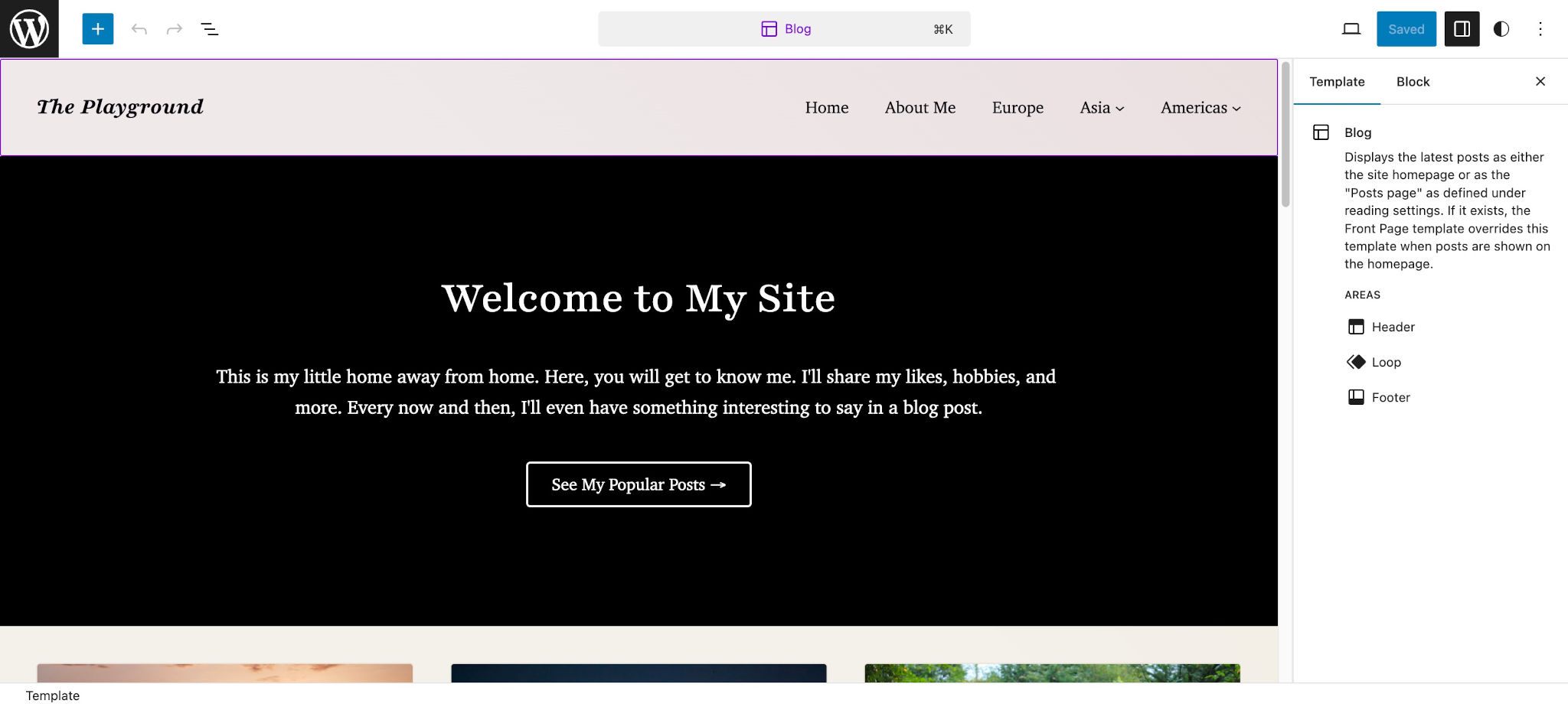
Task: Select the Header area in the sidebar
Action: pyautogui.click(x=1393, y=327)
